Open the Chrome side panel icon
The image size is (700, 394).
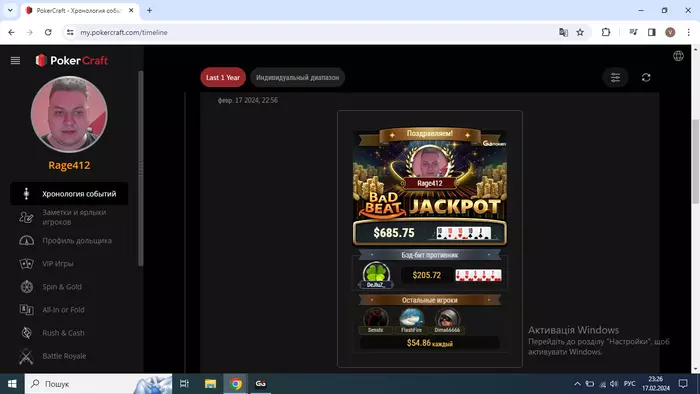click(652, 32)
